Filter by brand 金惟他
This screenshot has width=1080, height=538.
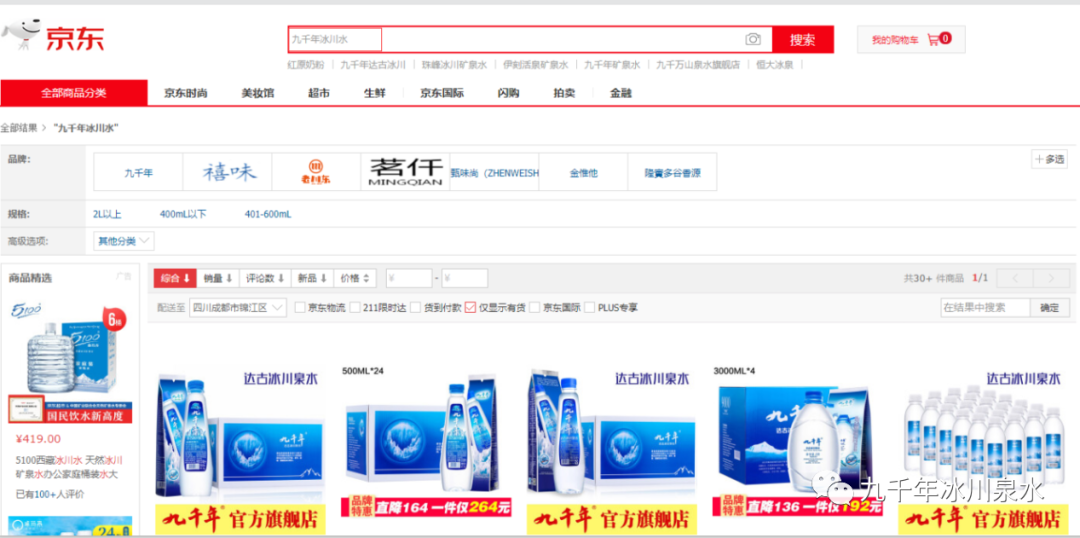point(583,172)
